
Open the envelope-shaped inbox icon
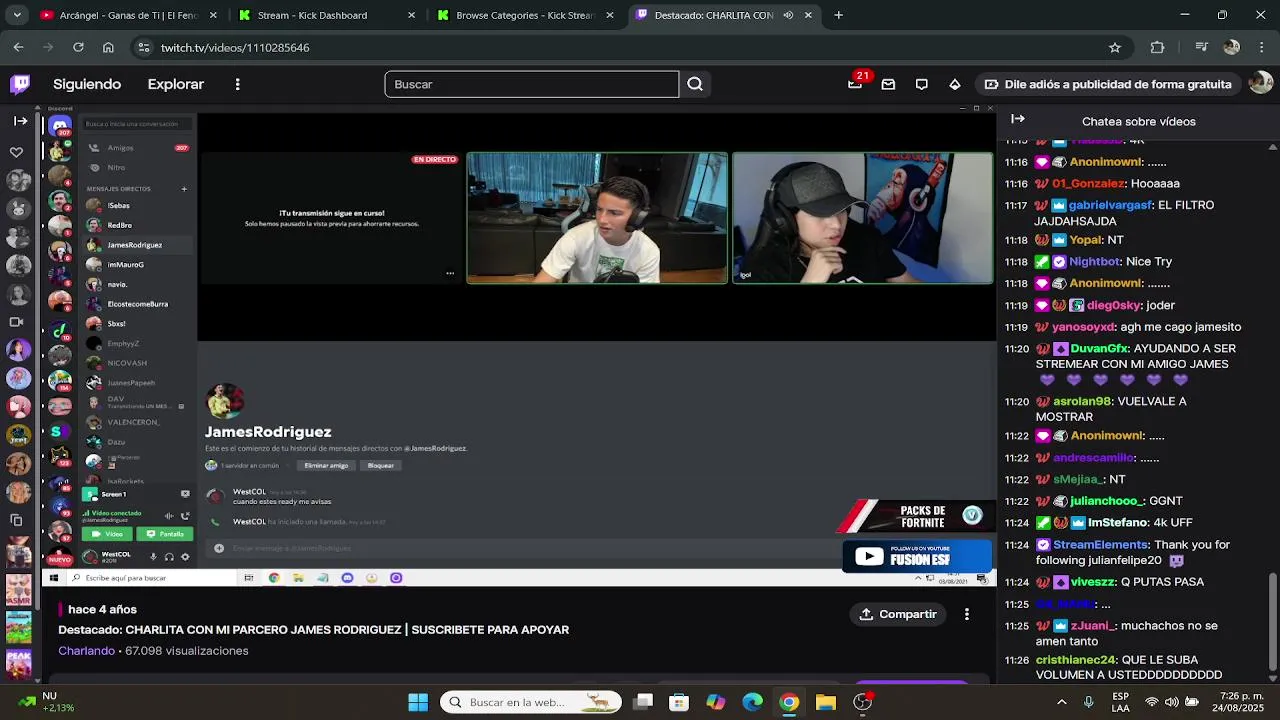point(888,84)
